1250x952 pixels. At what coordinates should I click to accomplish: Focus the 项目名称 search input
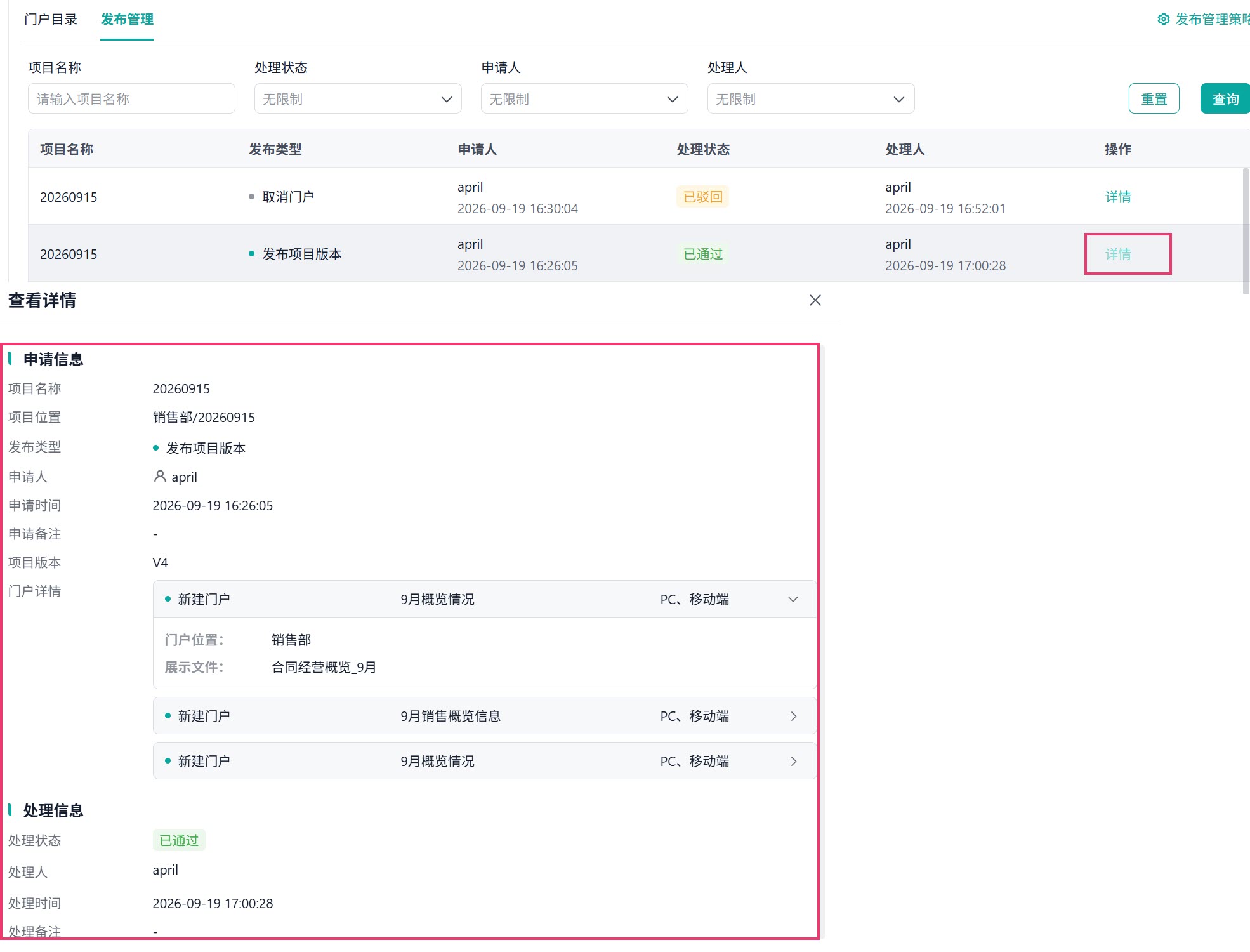131,98
